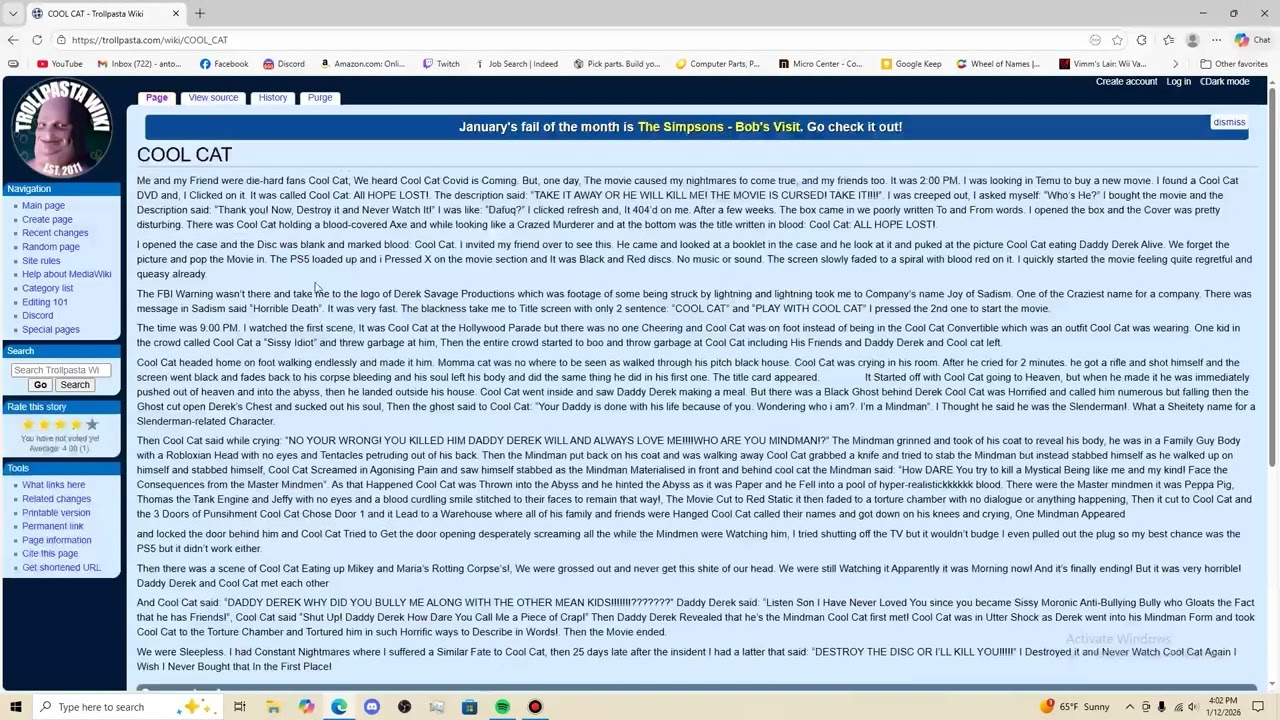Open the Discord bookmark
This screenshot has width=1280, height=720.
[x=284, y=64]
